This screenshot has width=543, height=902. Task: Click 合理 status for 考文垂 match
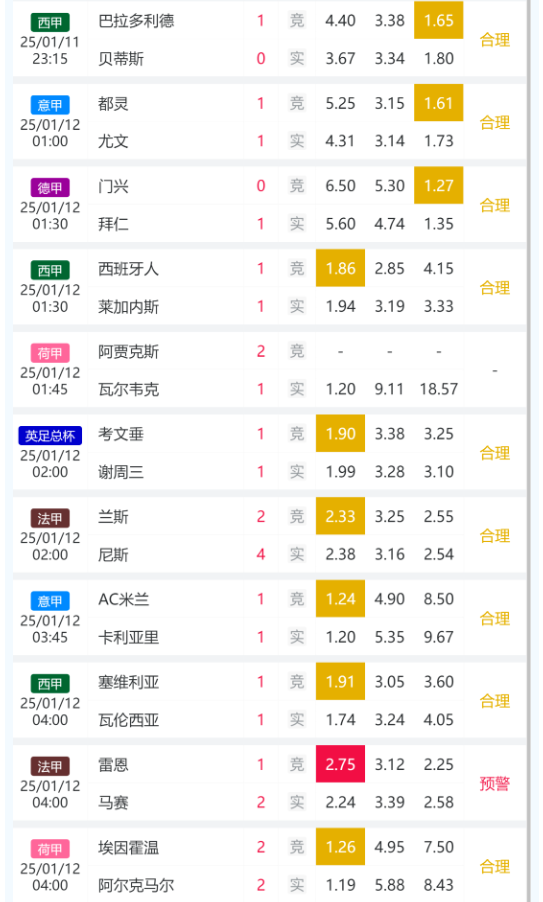pyautogui.click(x=495, y=453)
